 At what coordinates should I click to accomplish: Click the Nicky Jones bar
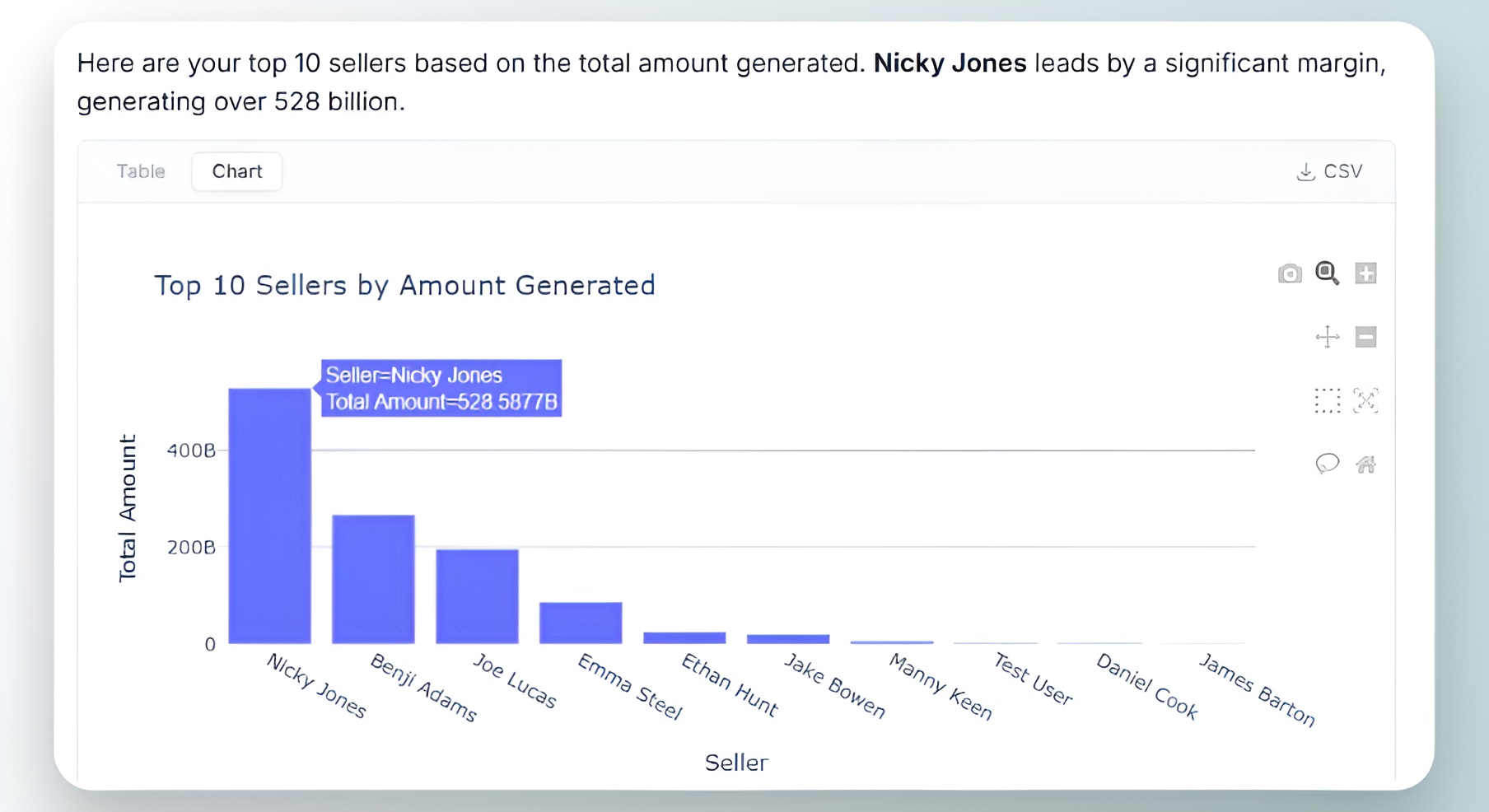[268, 527]
